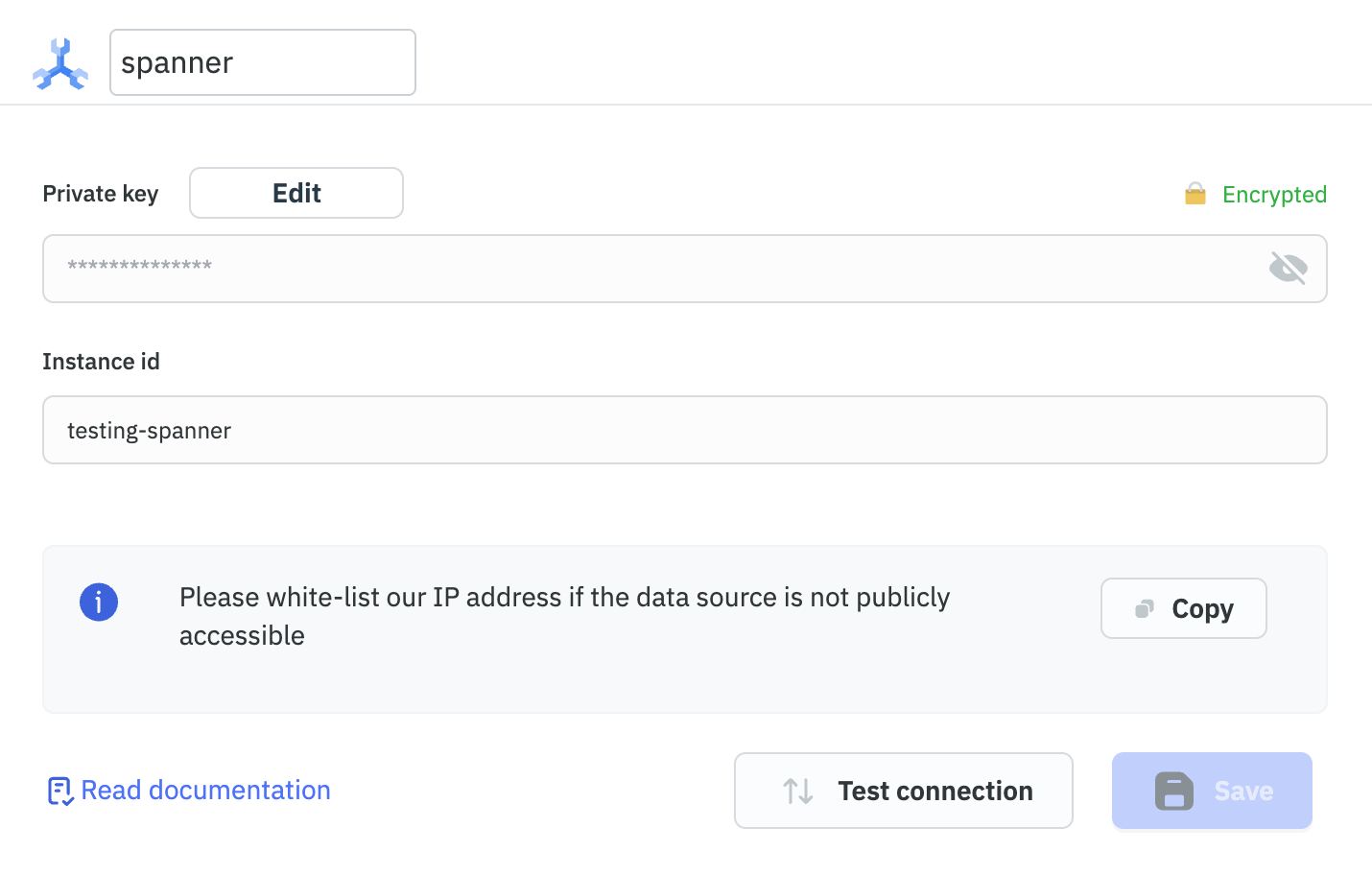Toggle private key visibility off again
This screenshot has height=875, width=1372.
pyautogui.click(x=1288, y=268)
